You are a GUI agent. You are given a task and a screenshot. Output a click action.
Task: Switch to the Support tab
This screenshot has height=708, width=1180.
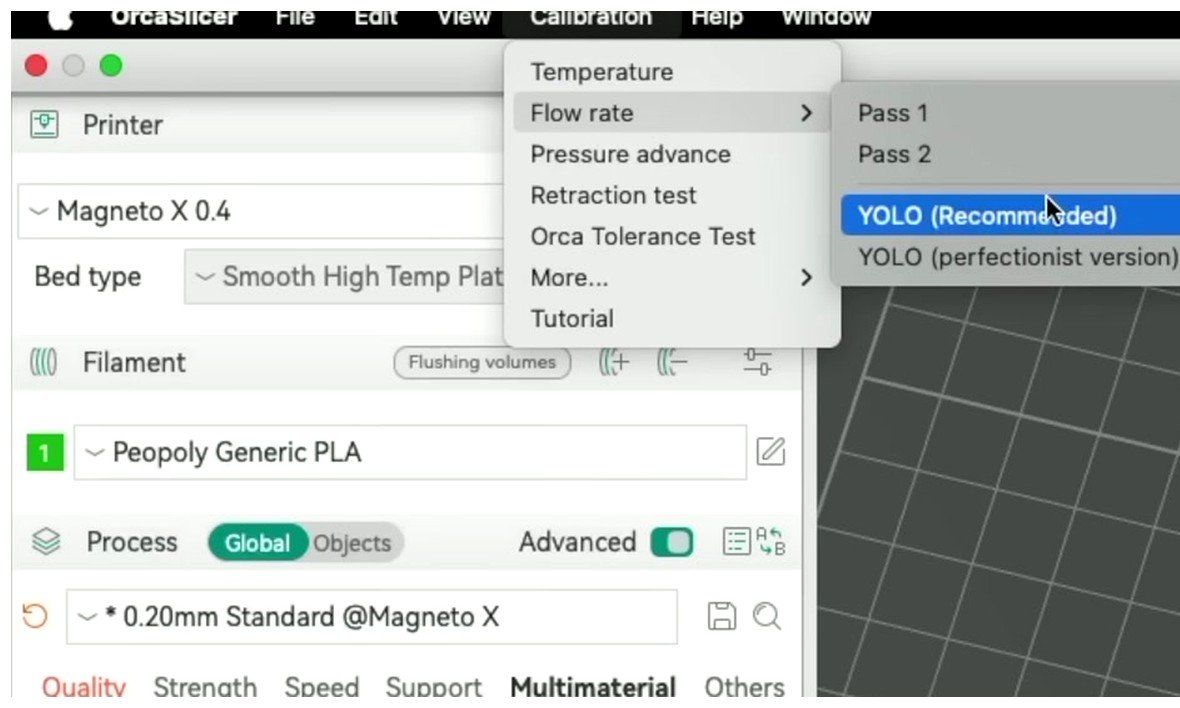point(433,686)
